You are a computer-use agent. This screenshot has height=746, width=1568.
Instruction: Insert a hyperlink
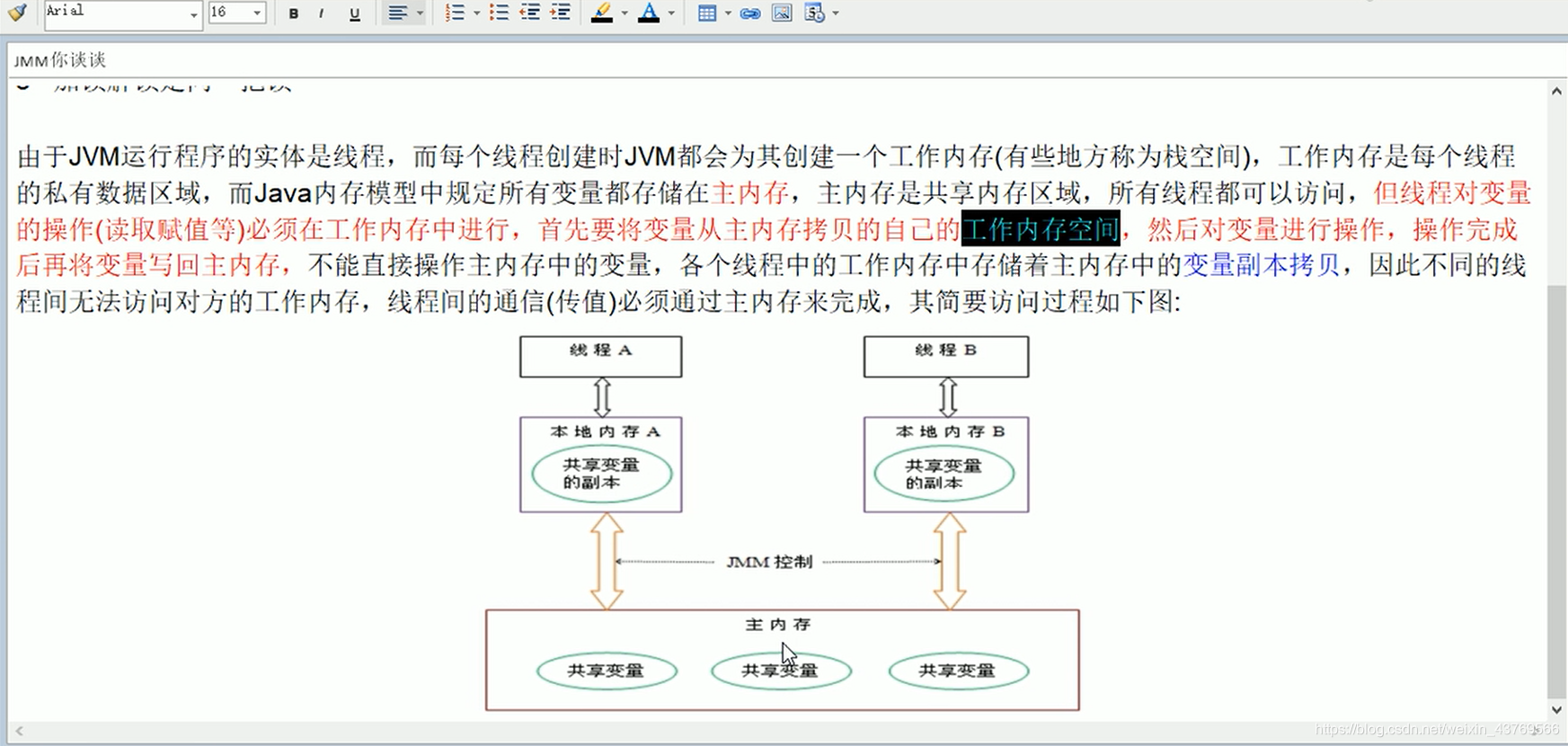750,13
